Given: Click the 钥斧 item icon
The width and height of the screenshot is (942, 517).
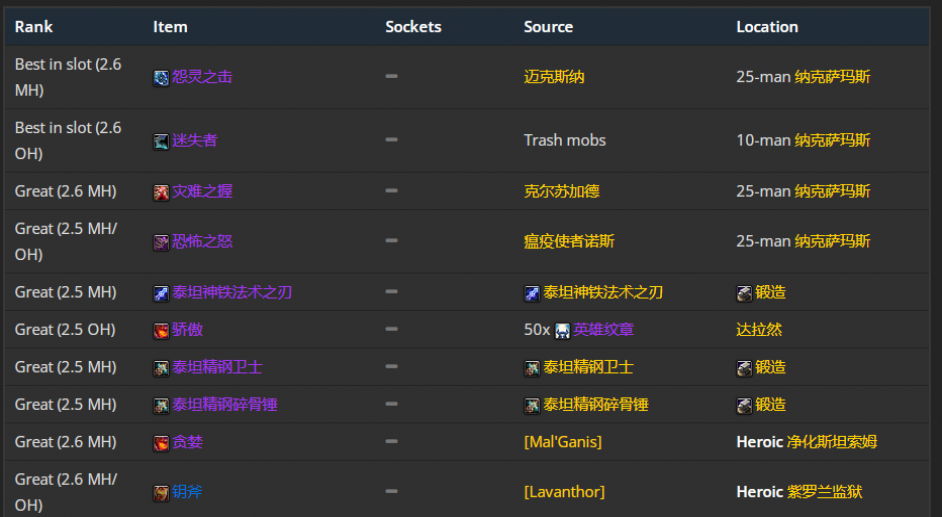Looking at the screenshot, I should (161, 493).
